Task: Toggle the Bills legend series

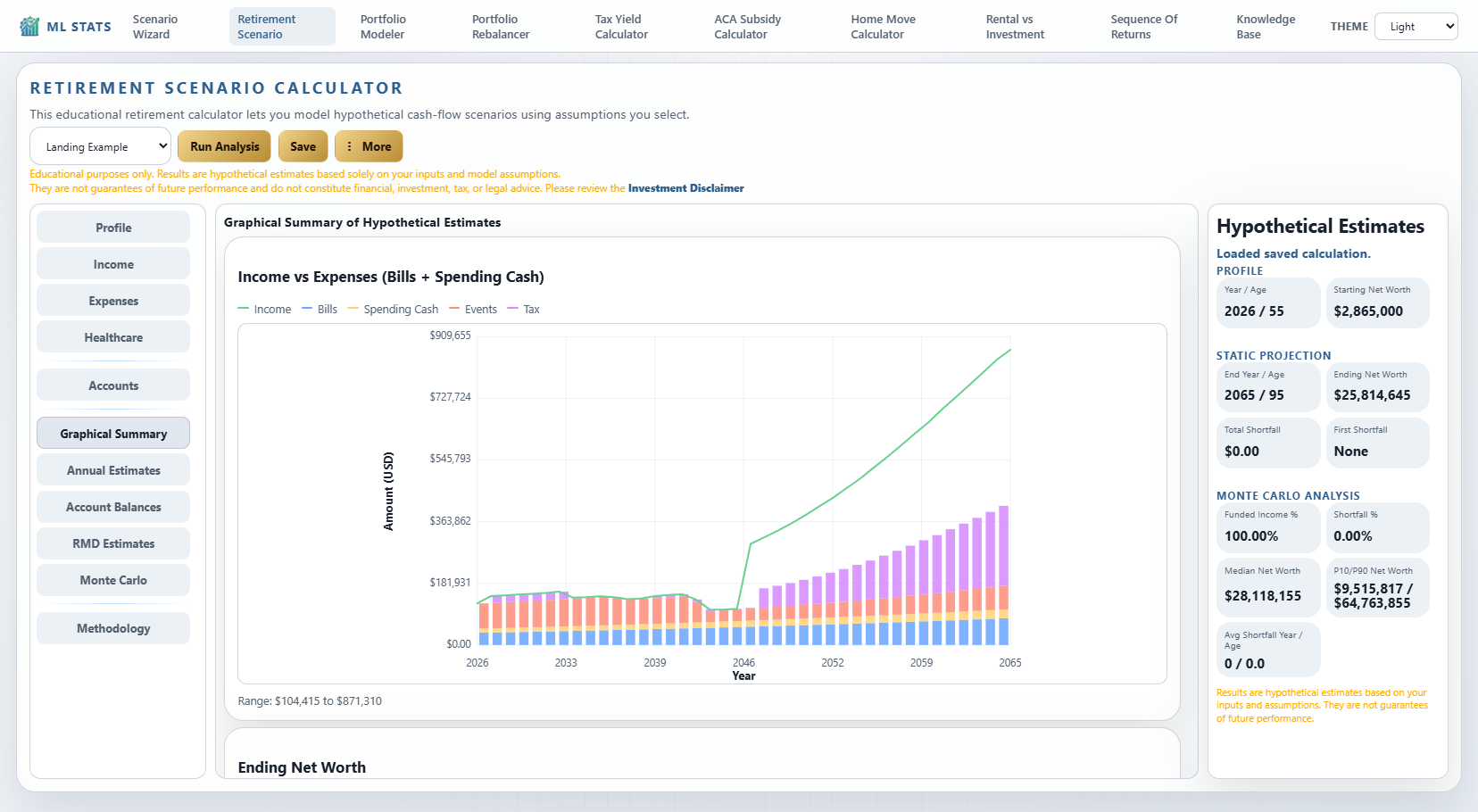Action: pos(320,310)
